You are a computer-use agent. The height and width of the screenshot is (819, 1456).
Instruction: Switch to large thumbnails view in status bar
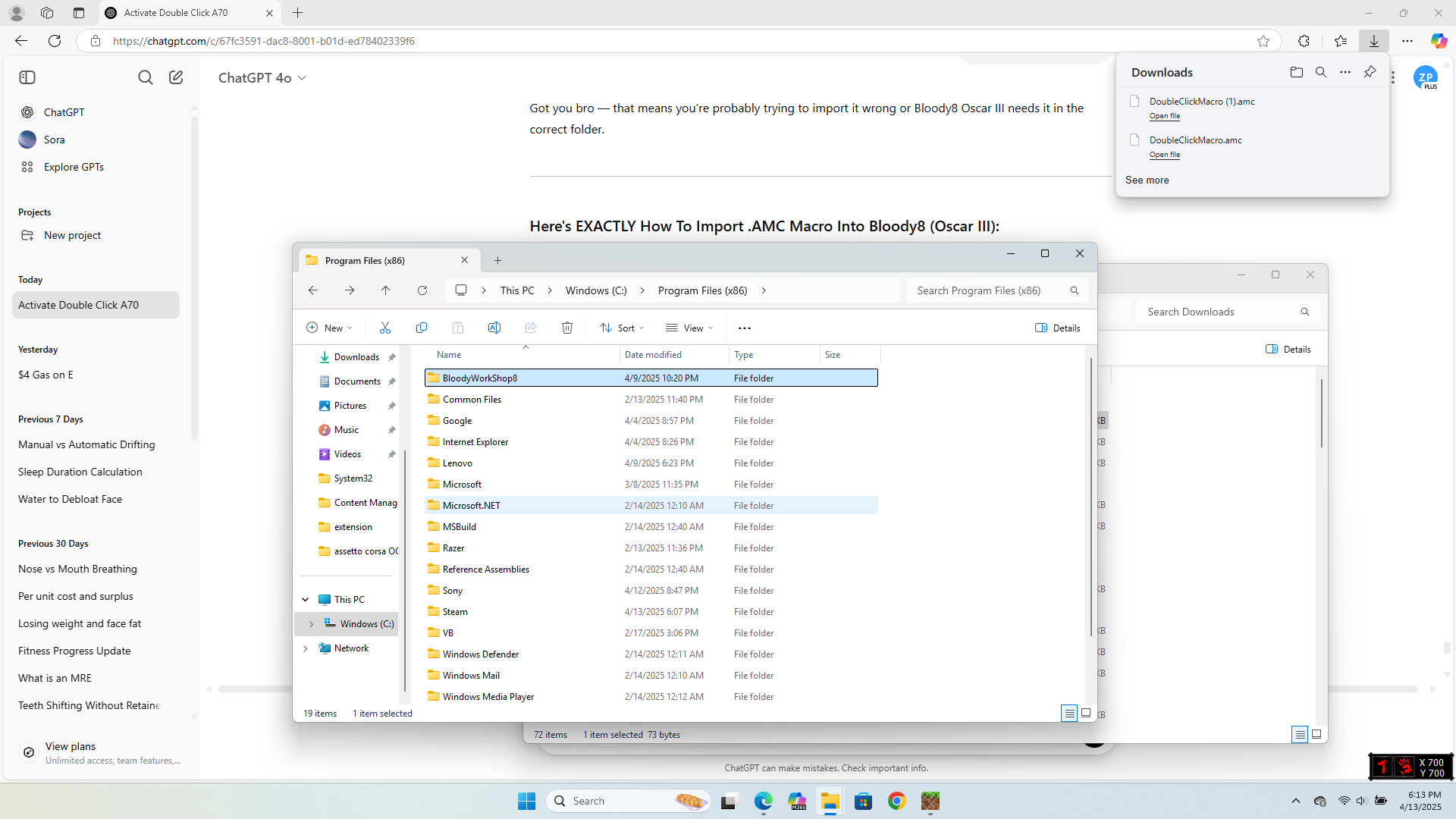tap(1086, 713)
